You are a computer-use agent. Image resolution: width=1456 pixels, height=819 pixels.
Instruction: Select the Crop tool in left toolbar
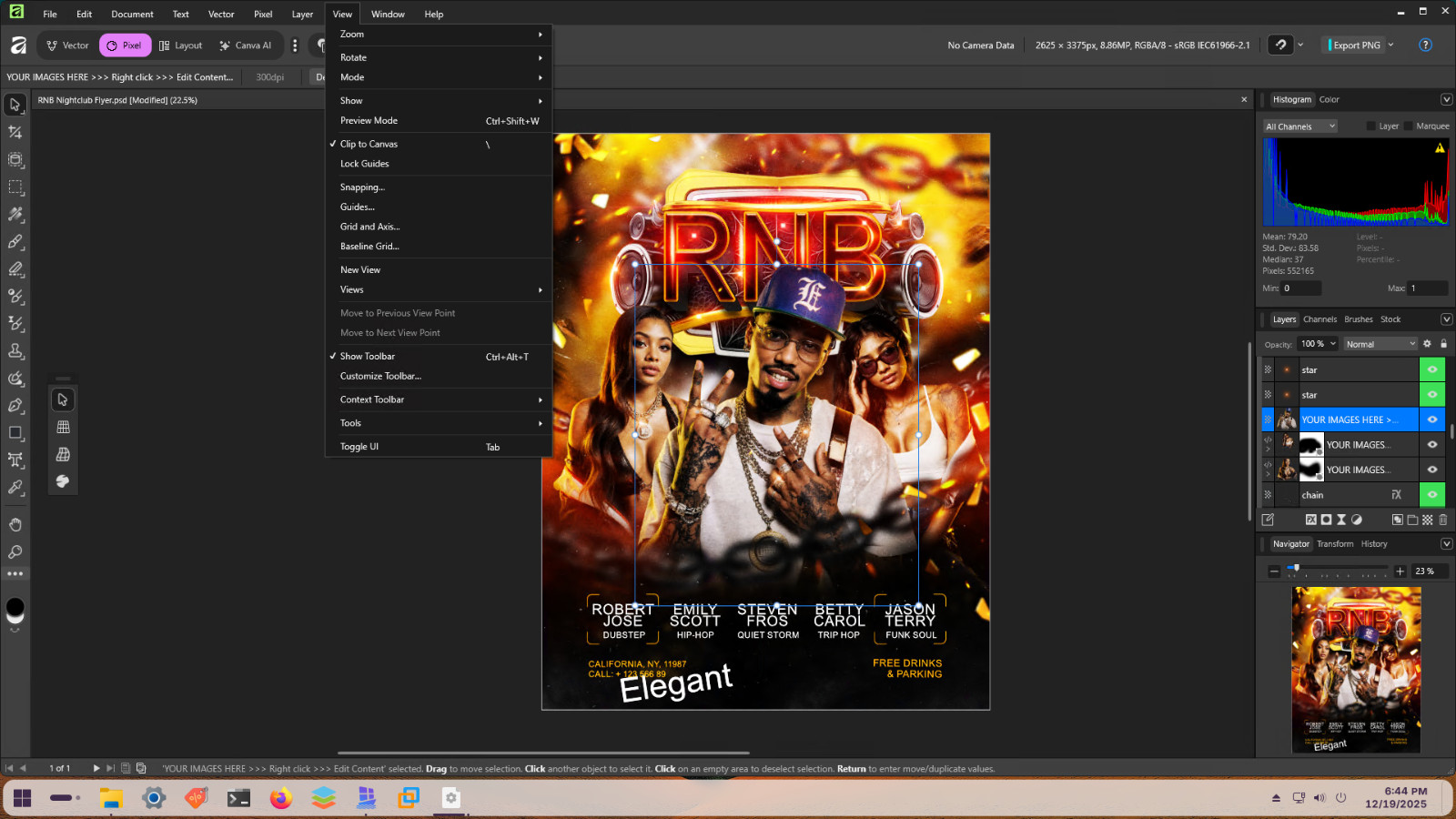pos(15,132)
